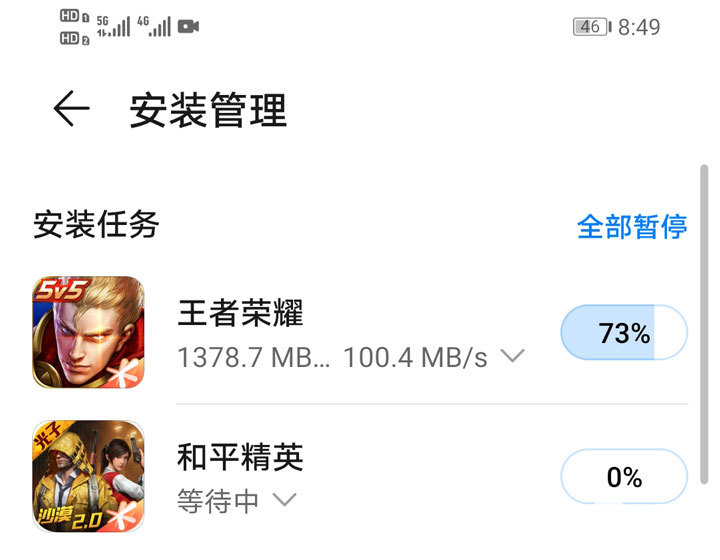Tap the 安装任务 section header
Screen dimensions: 720x560
point(96,224)
